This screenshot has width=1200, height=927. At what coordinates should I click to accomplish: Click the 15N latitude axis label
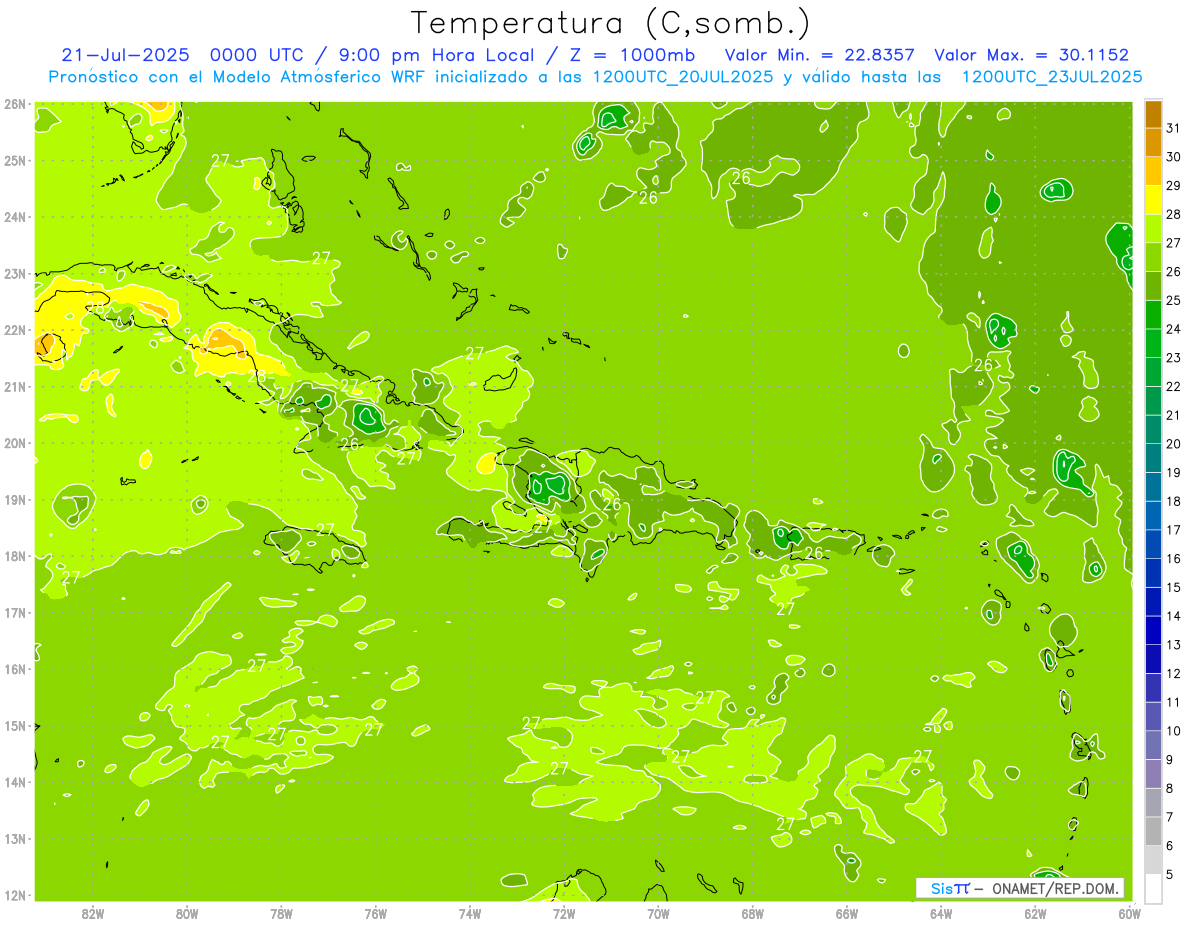15,725
